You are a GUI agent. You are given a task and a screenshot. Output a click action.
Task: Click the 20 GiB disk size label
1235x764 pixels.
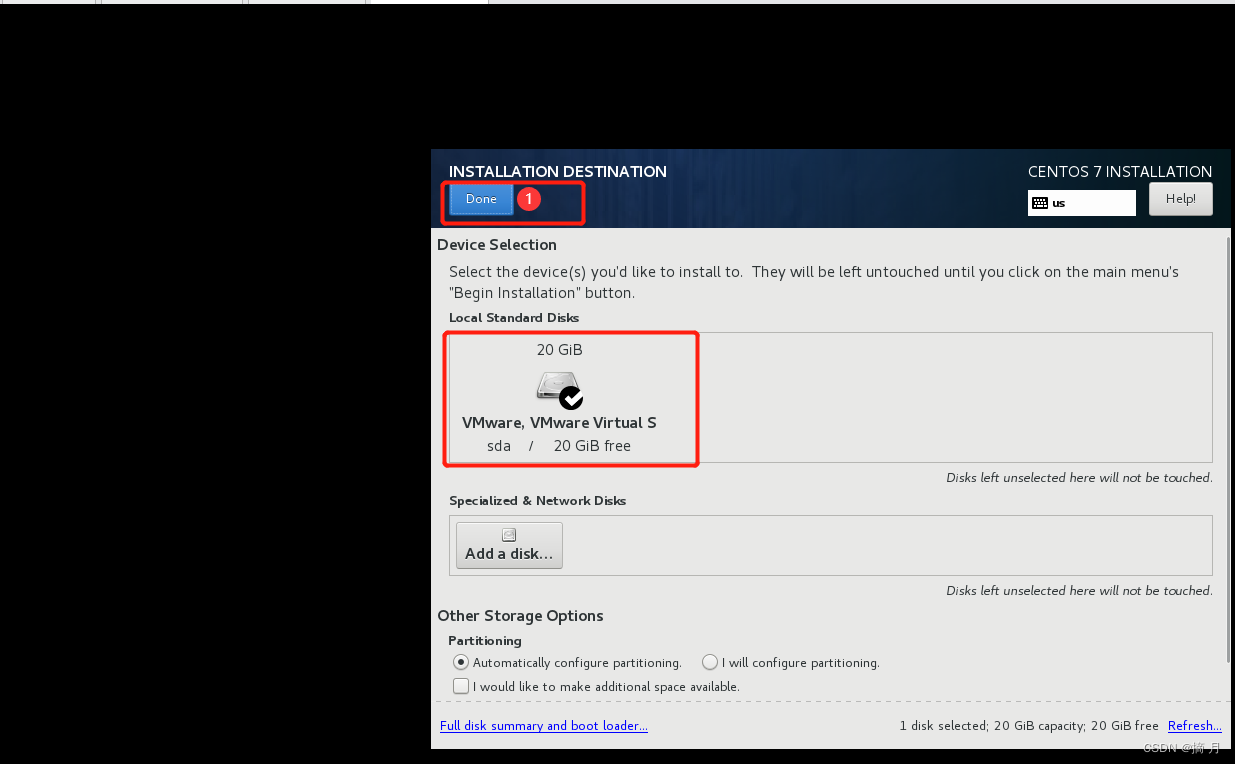point(559,350)
